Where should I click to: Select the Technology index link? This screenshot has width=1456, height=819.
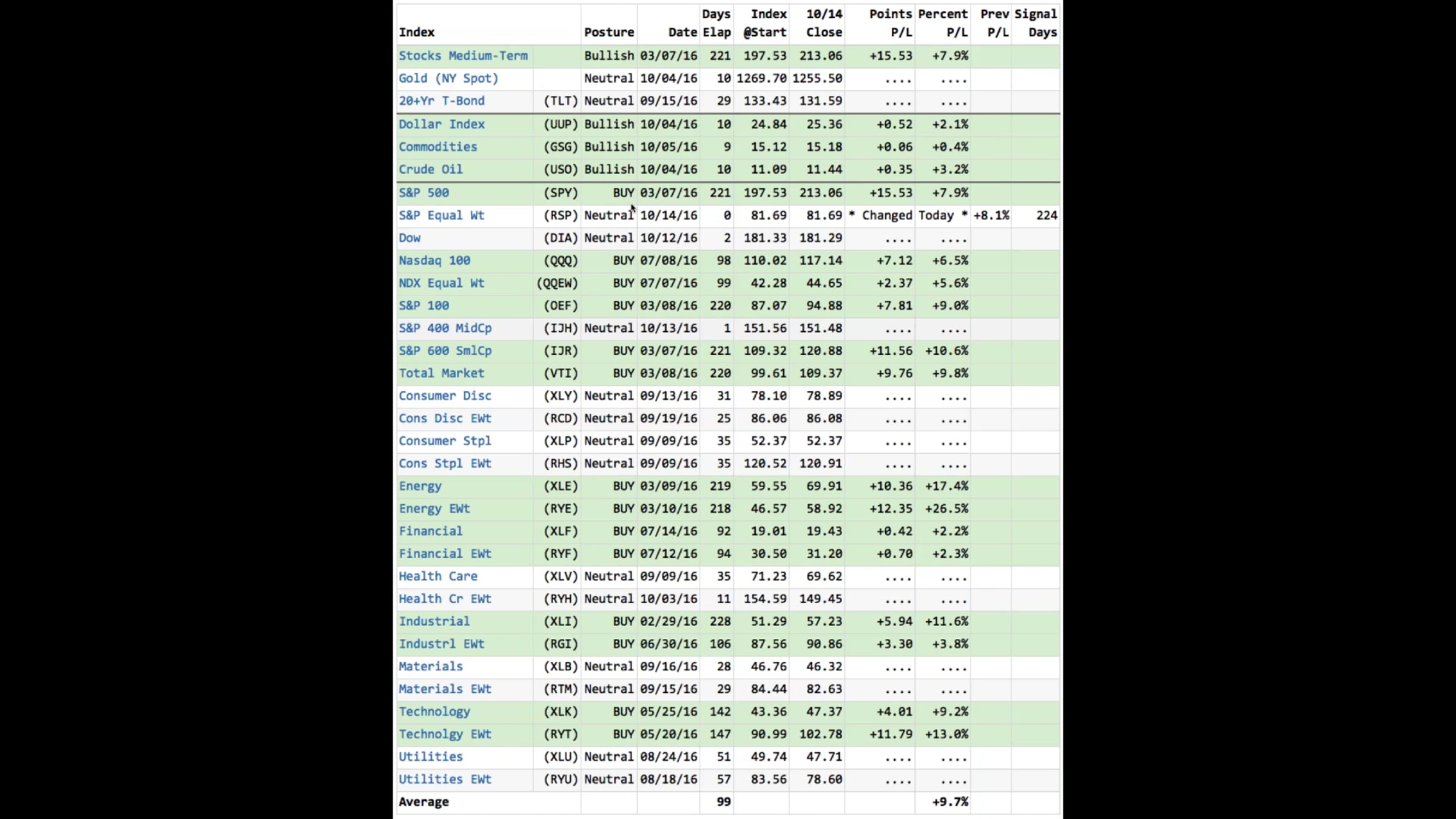pos(434,712)
